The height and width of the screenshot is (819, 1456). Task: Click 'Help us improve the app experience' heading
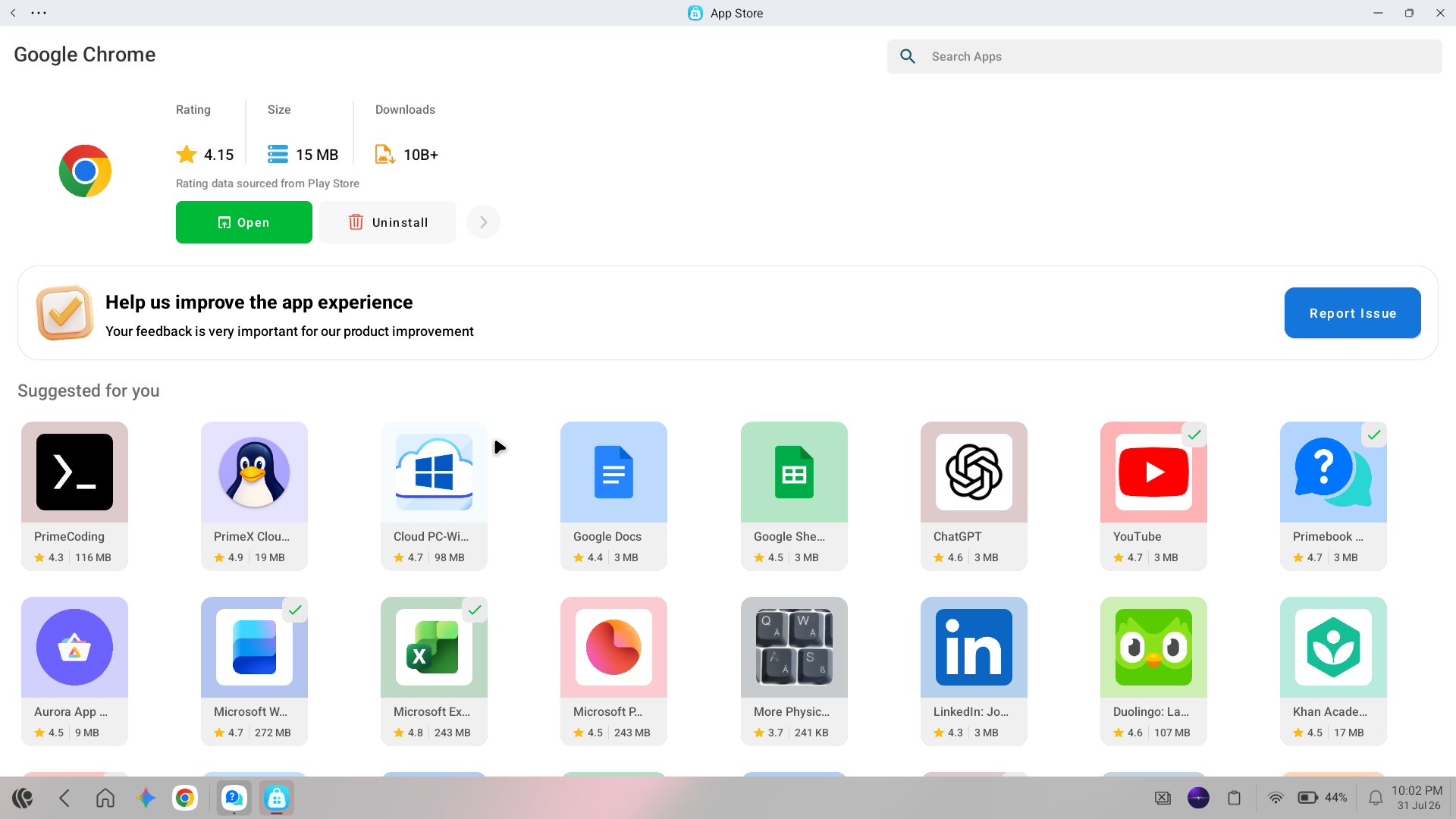(x=259, y=302)
